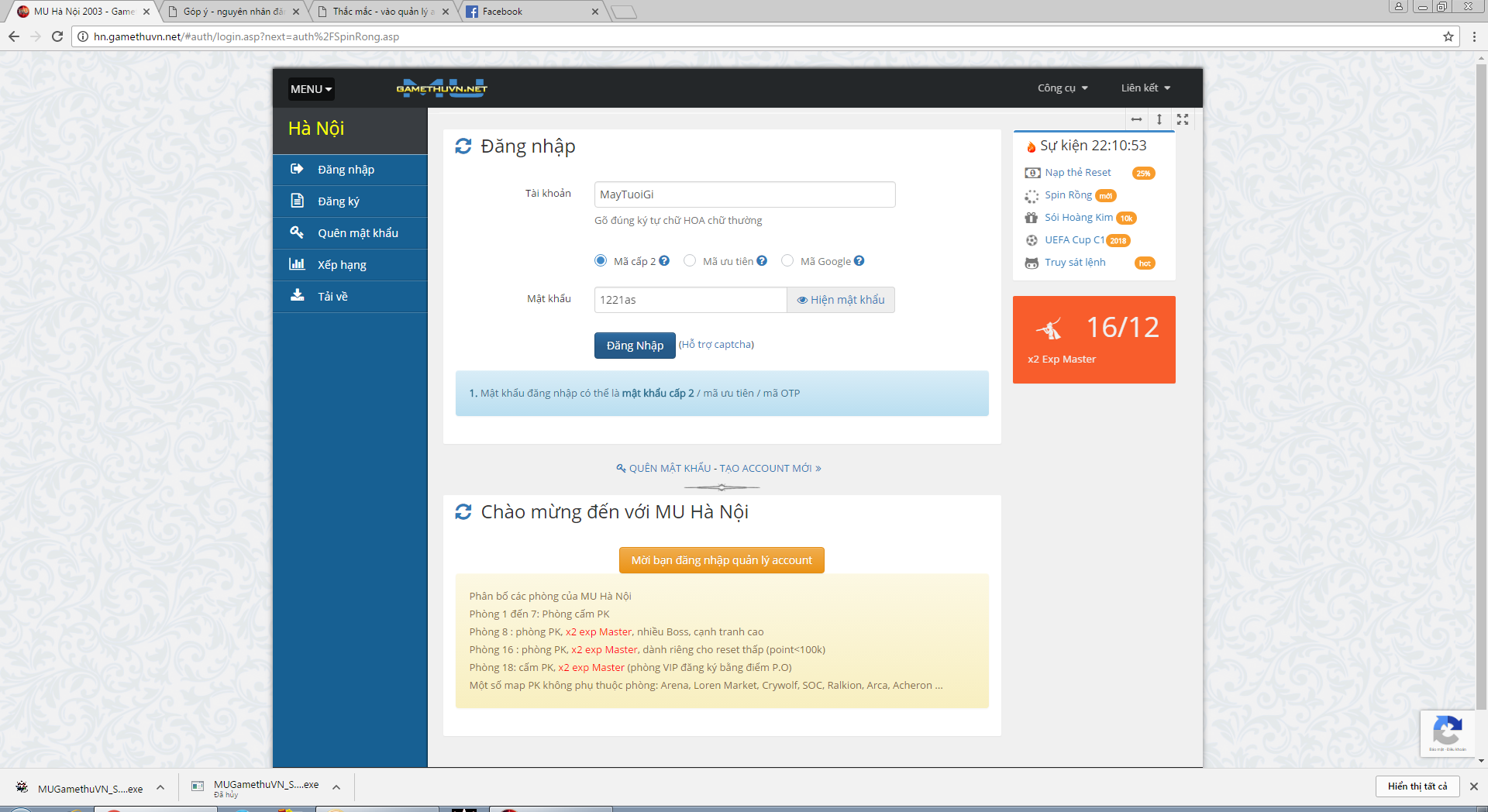
Task: Click the horizontal resize arrow icon
Action: pos(1136,119)
